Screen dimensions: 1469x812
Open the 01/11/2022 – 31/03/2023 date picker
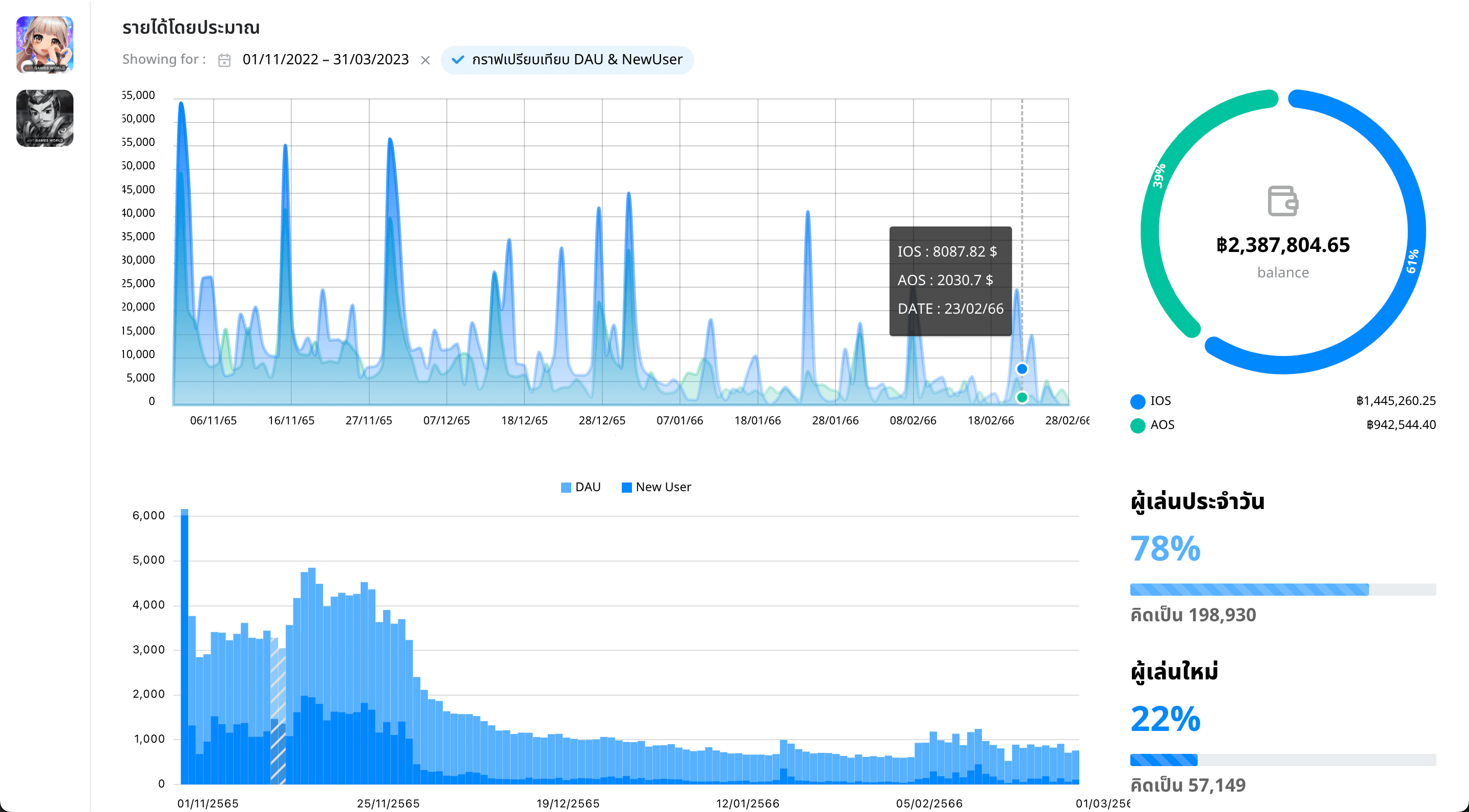pyautogui.click(x=324, y=59)
